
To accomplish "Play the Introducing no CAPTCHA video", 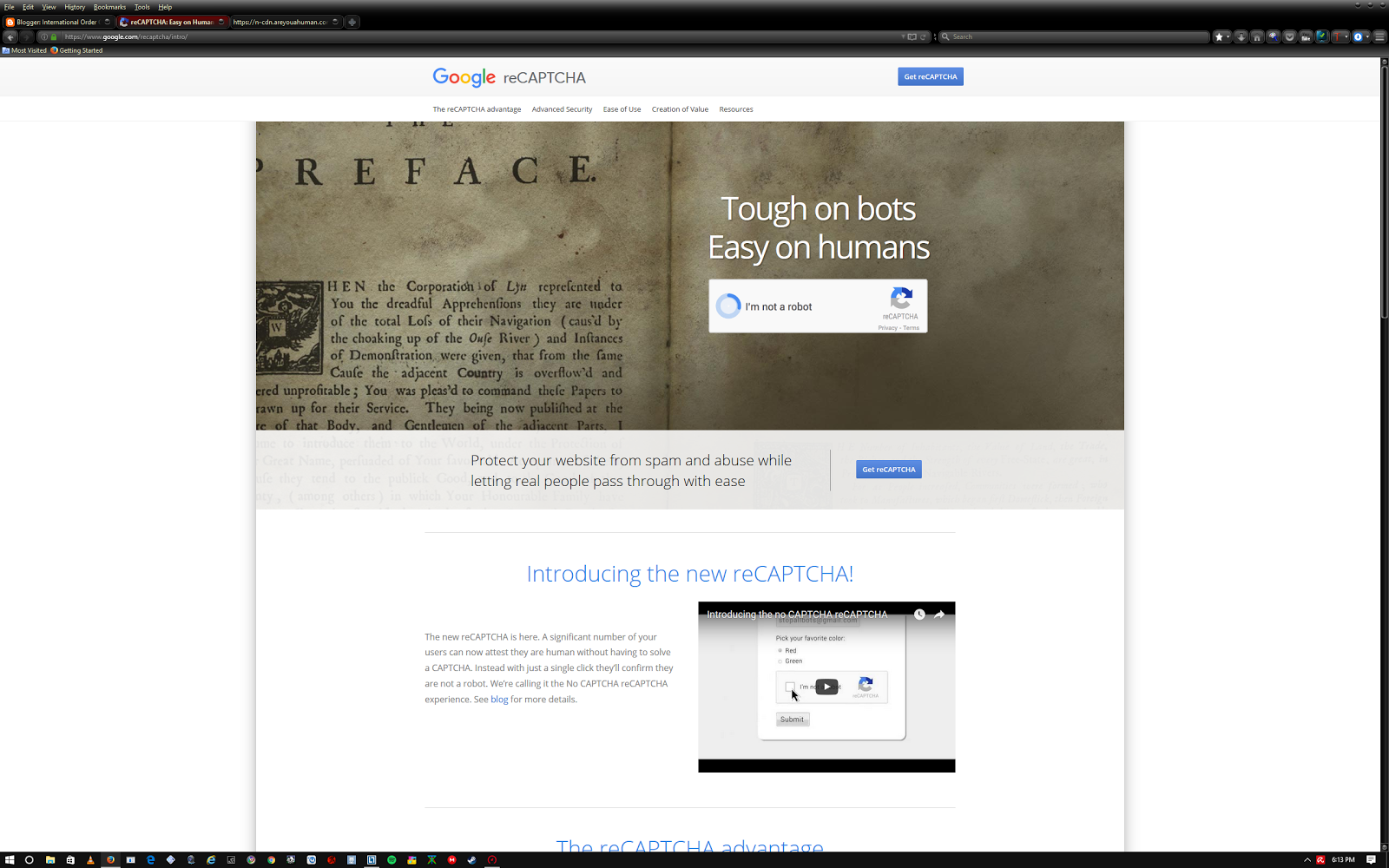I will [x=826, y=687].
